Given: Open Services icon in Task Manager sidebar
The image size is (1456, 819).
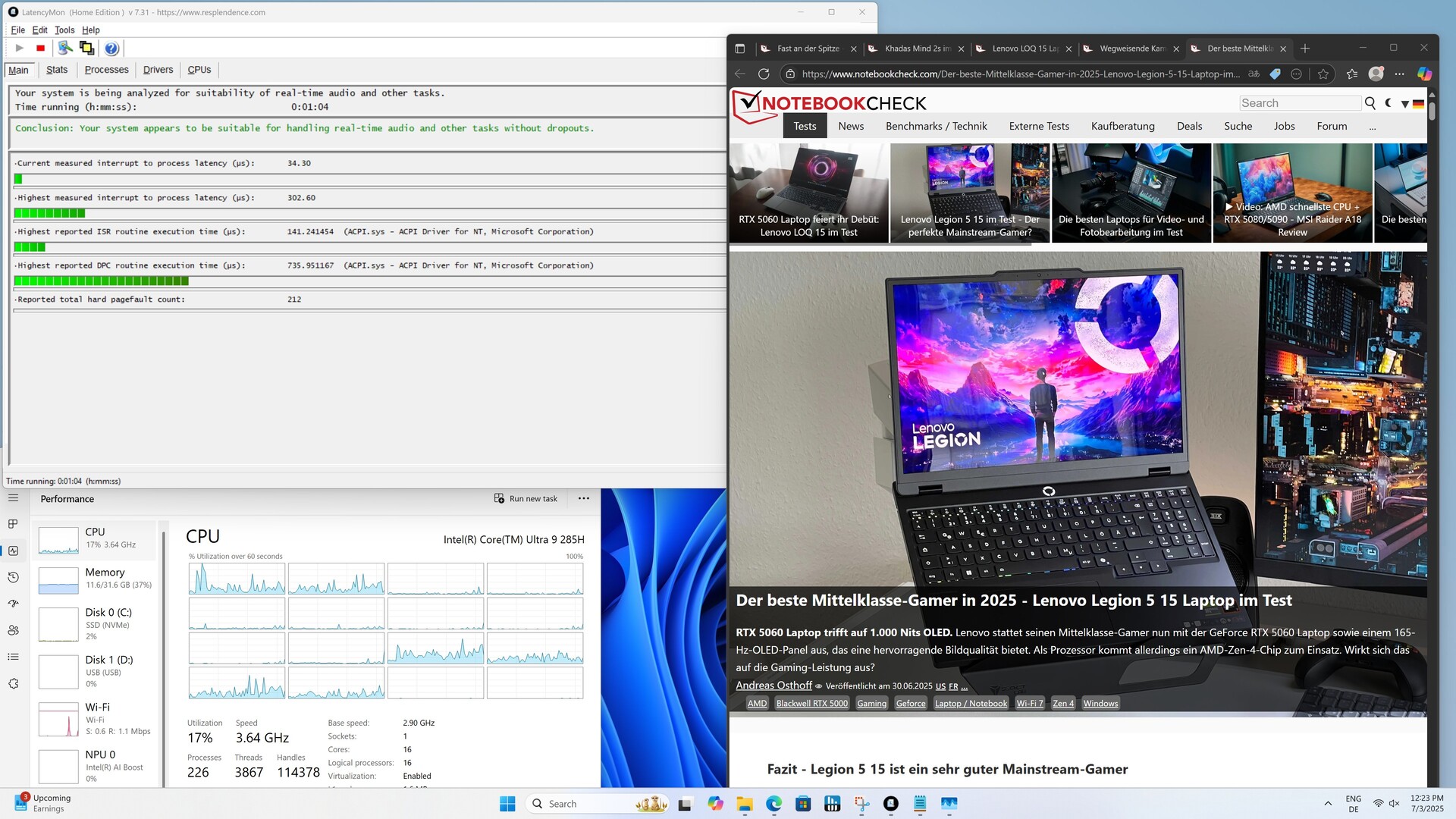Looking at the screenshot, I should tap(13, 683).
